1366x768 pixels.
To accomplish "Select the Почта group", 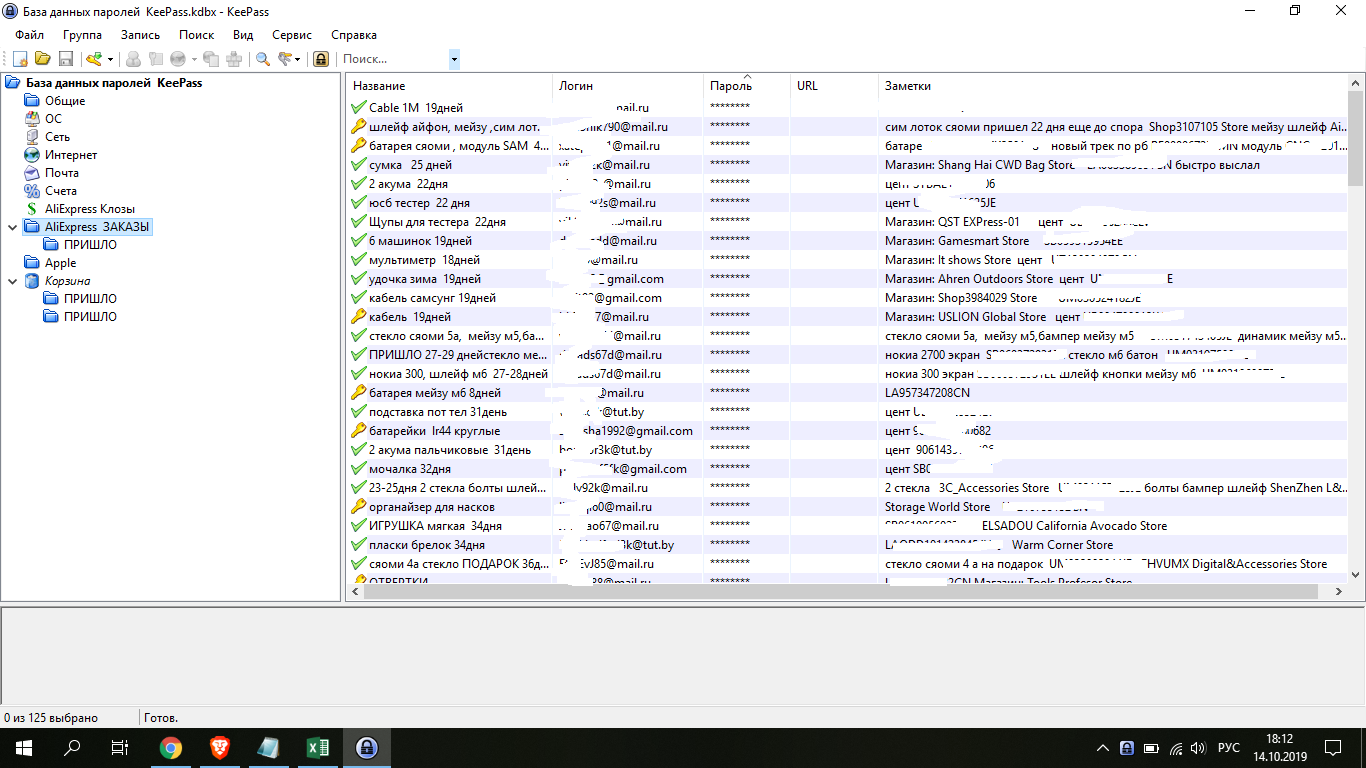I will click(62, 173).
